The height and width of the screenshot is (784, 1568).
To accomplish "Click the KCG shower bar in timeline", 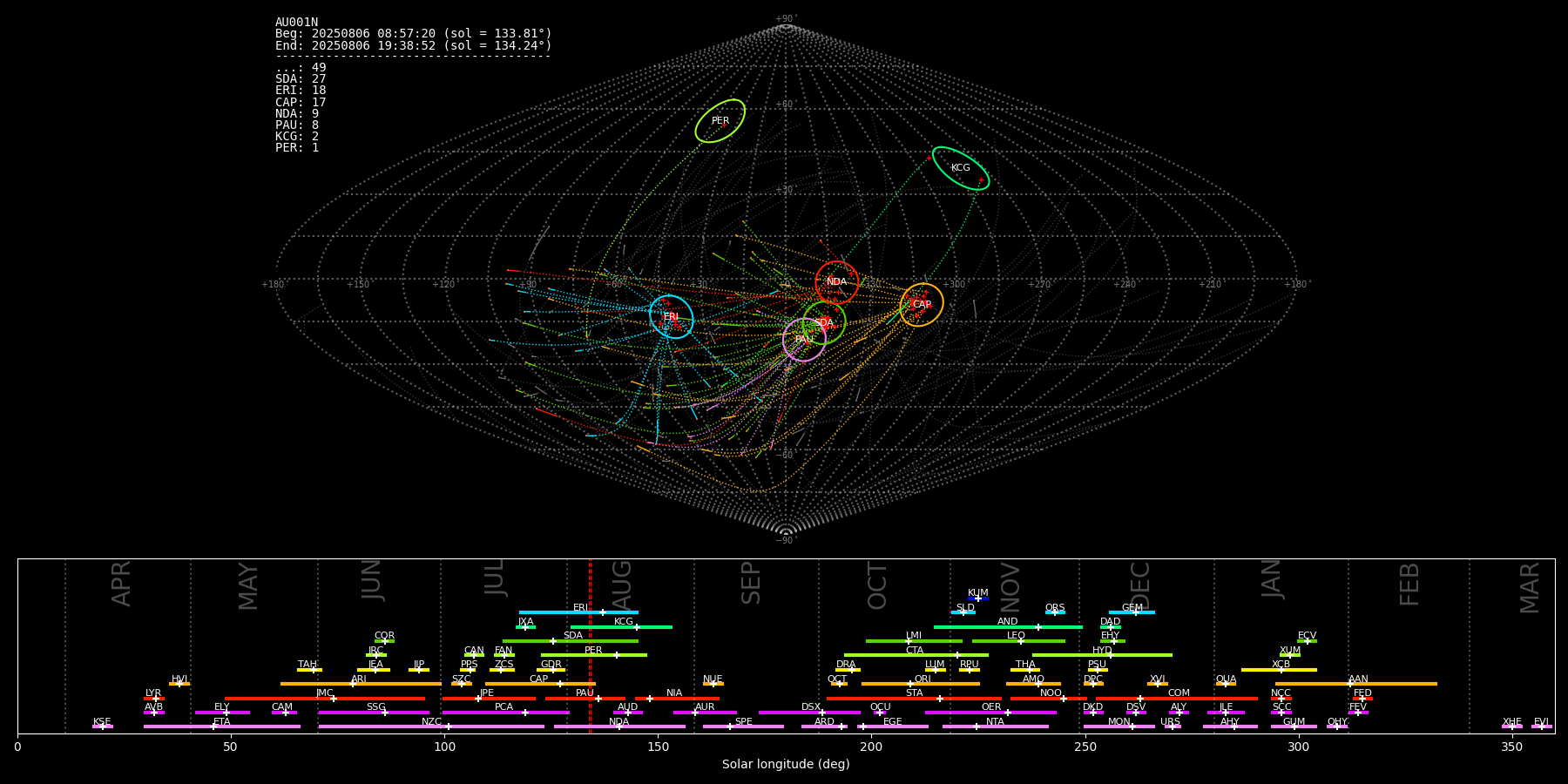I will pyautogui.click(x=621, y=626).
